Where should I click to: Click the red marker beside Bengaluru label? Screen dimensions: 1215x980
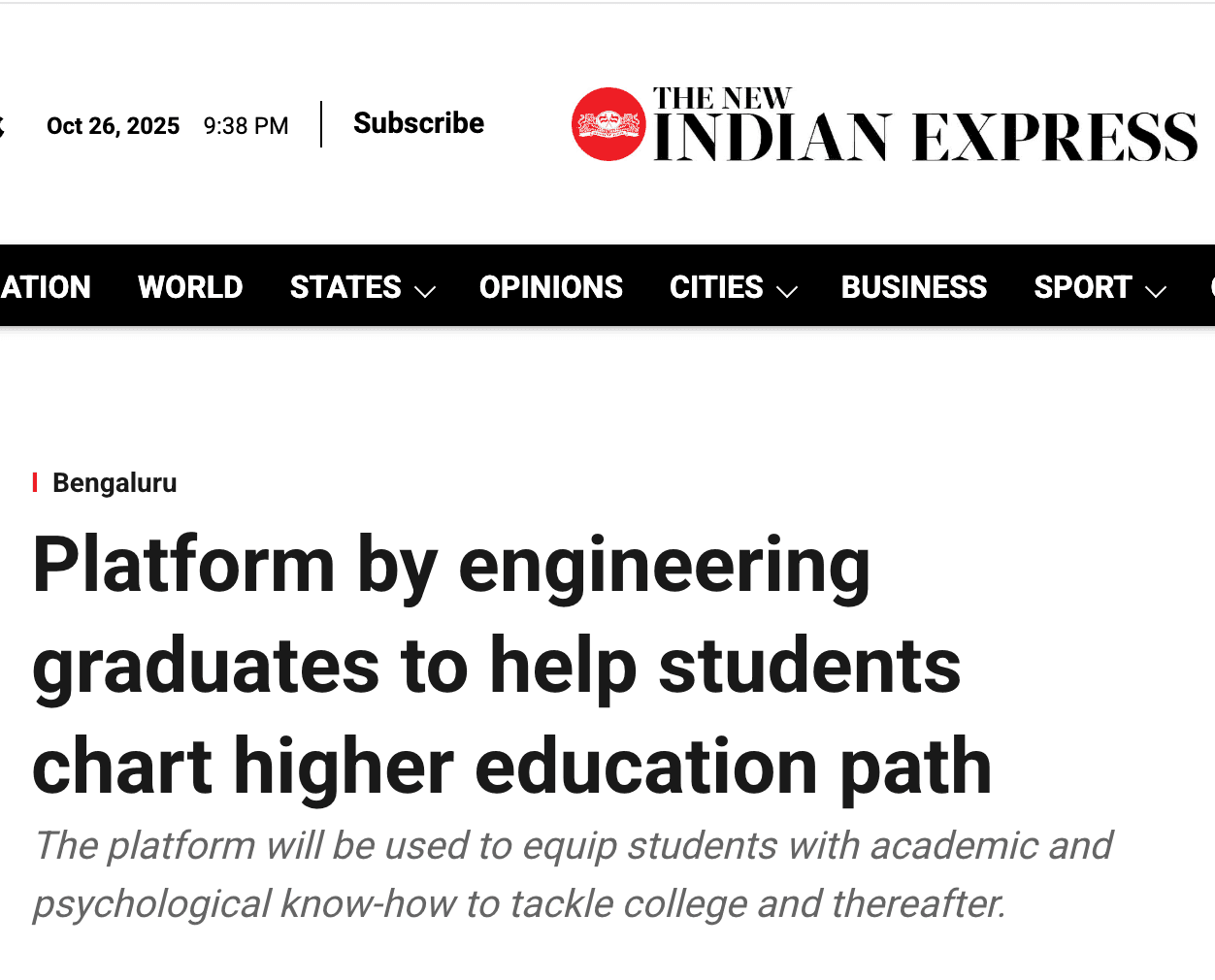tap(36, 481)
